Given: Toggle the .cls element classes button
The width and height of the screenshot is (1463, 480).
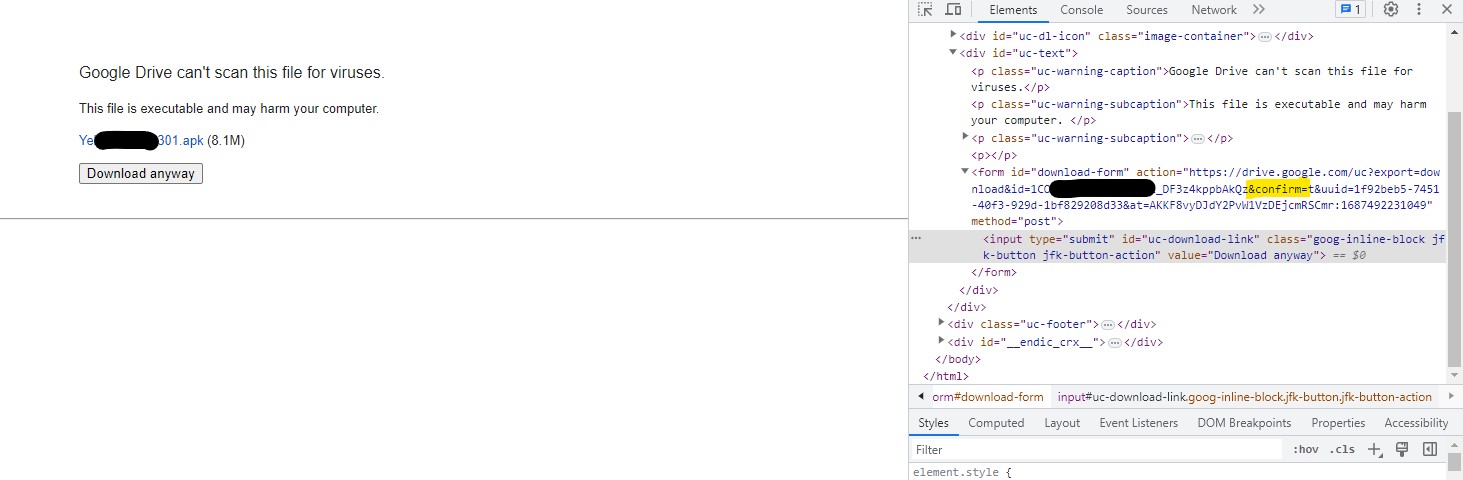Looking at the screenshot, I should tap(1342, 450).
